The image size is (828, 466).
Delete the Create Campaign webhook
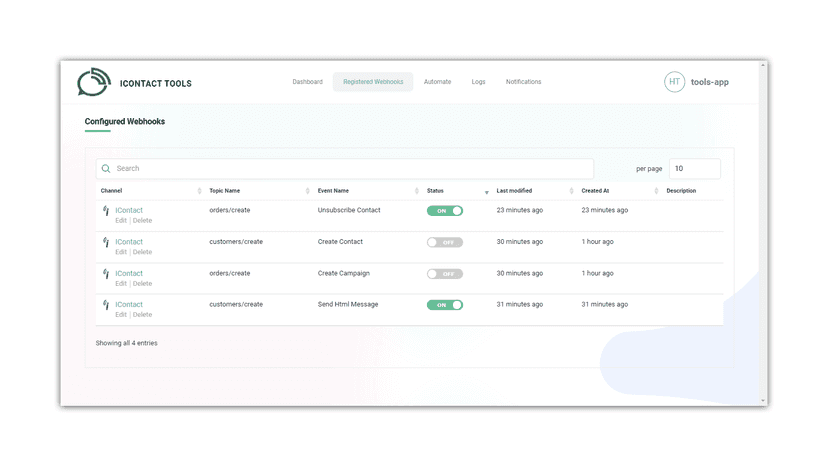point(142,284)
